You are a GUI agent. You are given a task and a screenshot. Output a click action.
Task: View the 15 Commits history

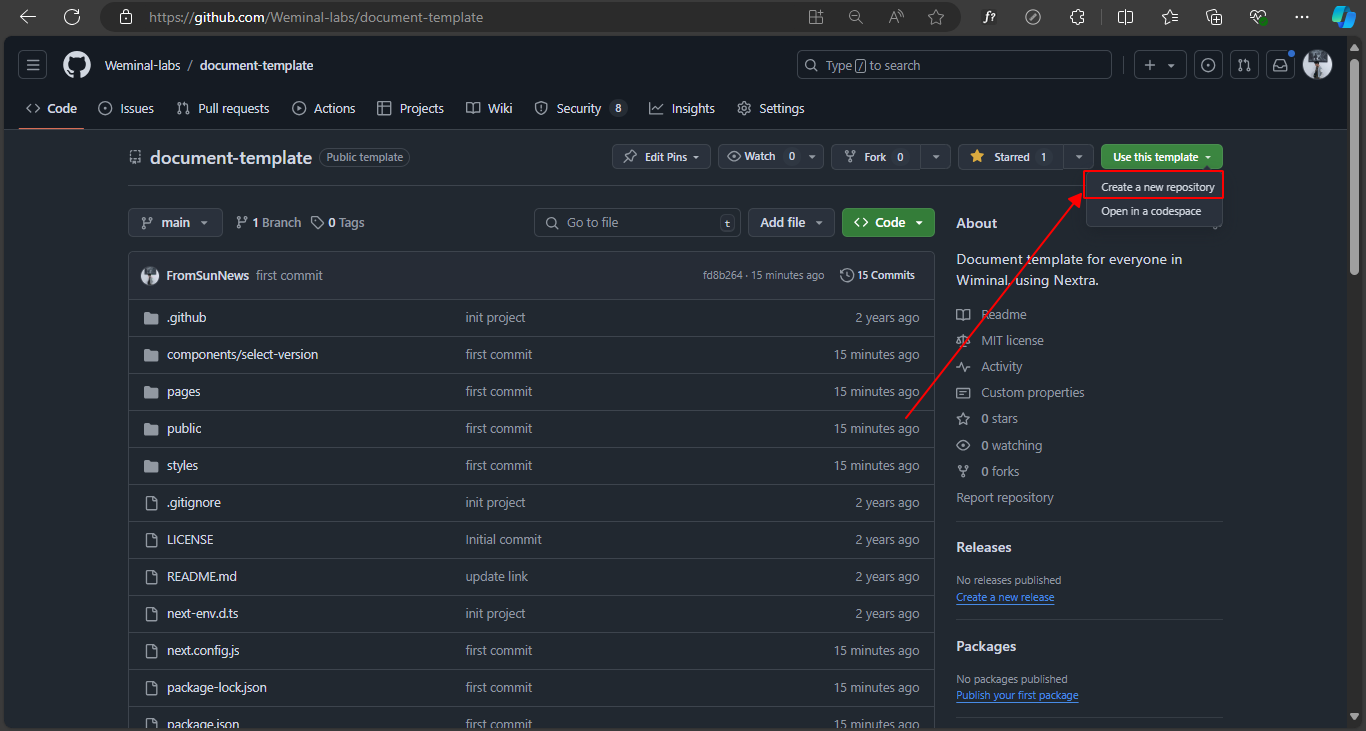[878, 275]
